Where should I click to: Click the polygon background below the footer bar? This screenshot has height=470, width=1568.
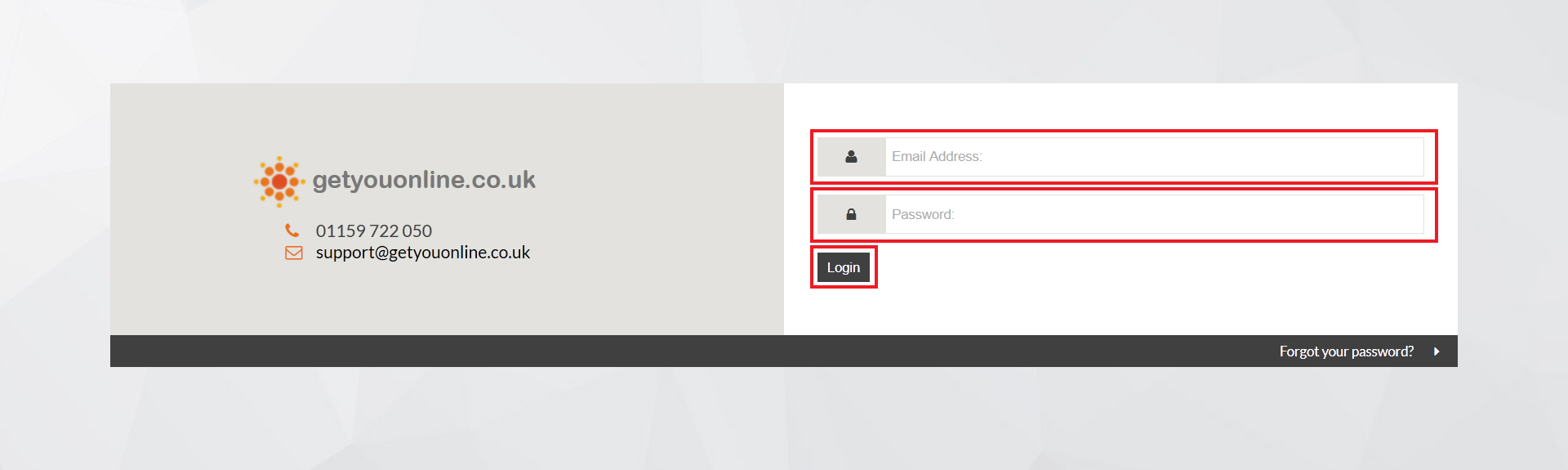coord(784,419)
